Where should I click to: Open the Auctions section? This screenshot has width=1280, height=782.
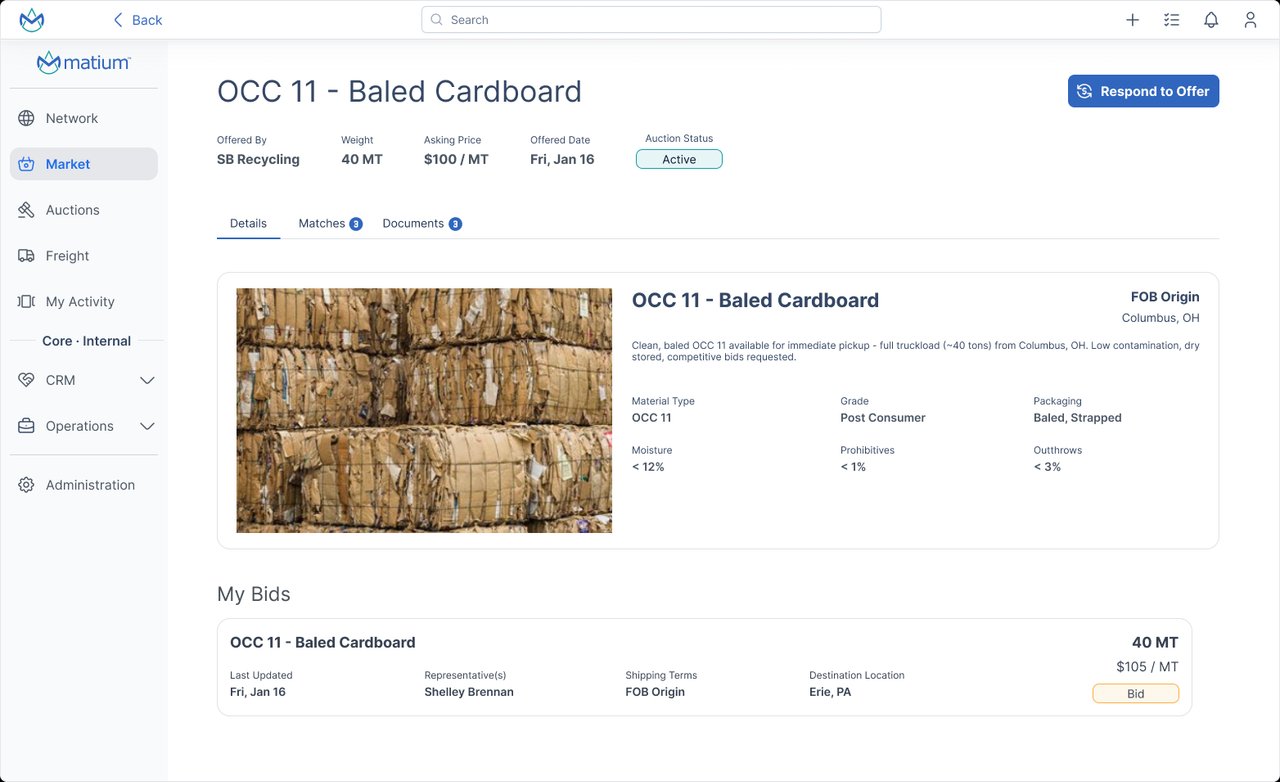pyautogui.click(x=71, y=210)
